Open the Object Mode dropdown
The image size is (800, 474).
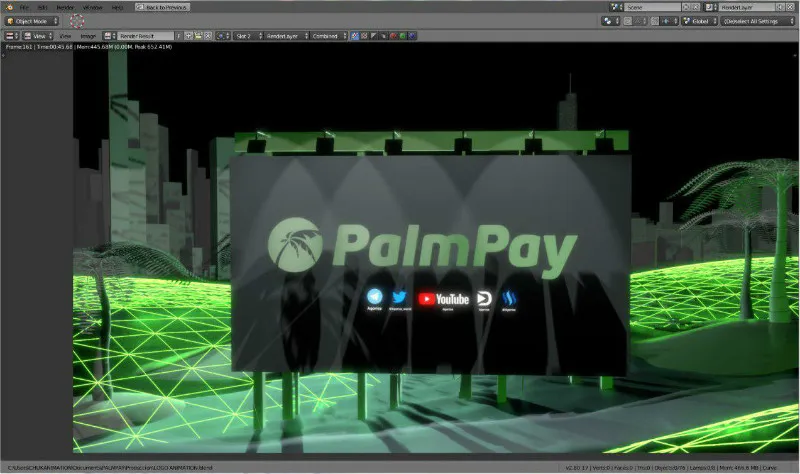coord(32,21)
